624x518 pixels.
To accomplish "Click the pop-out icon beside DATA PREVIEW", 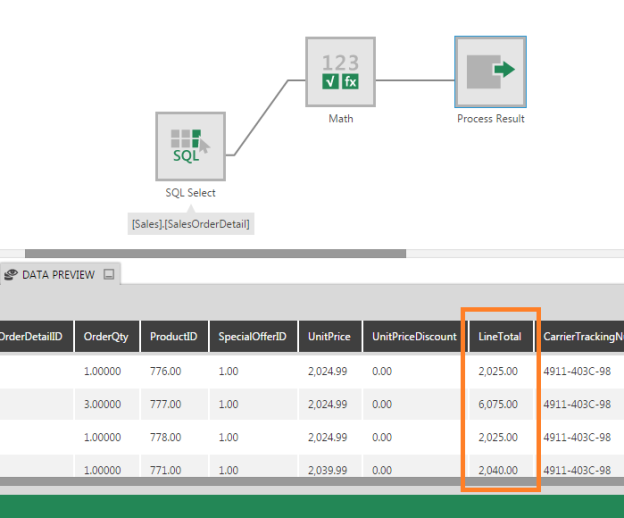I will pos(109,274).
